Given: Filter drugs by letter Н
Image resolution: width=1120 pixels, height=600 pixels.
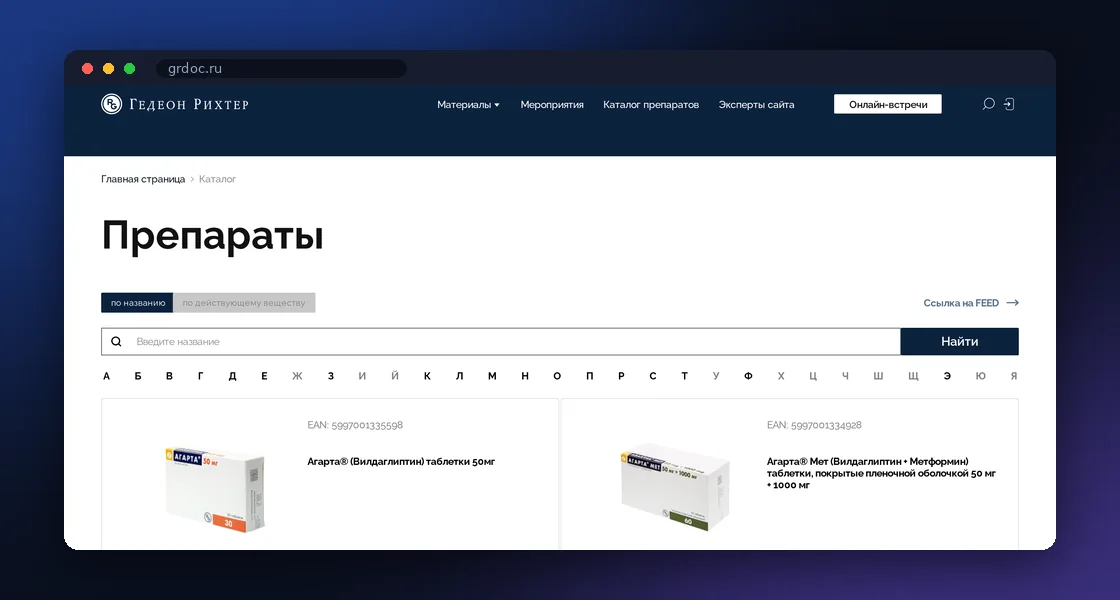Looking at the screenshot, I should (x=525, y=376).
